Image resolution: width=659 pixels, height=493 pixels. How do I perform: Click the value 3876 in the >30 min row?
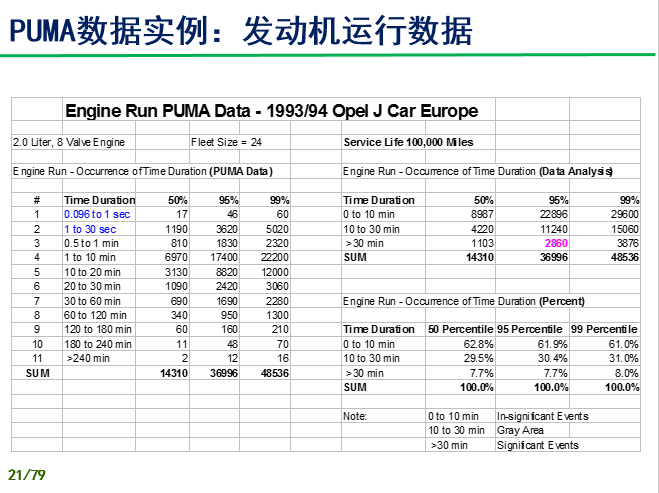pos(627,243)
